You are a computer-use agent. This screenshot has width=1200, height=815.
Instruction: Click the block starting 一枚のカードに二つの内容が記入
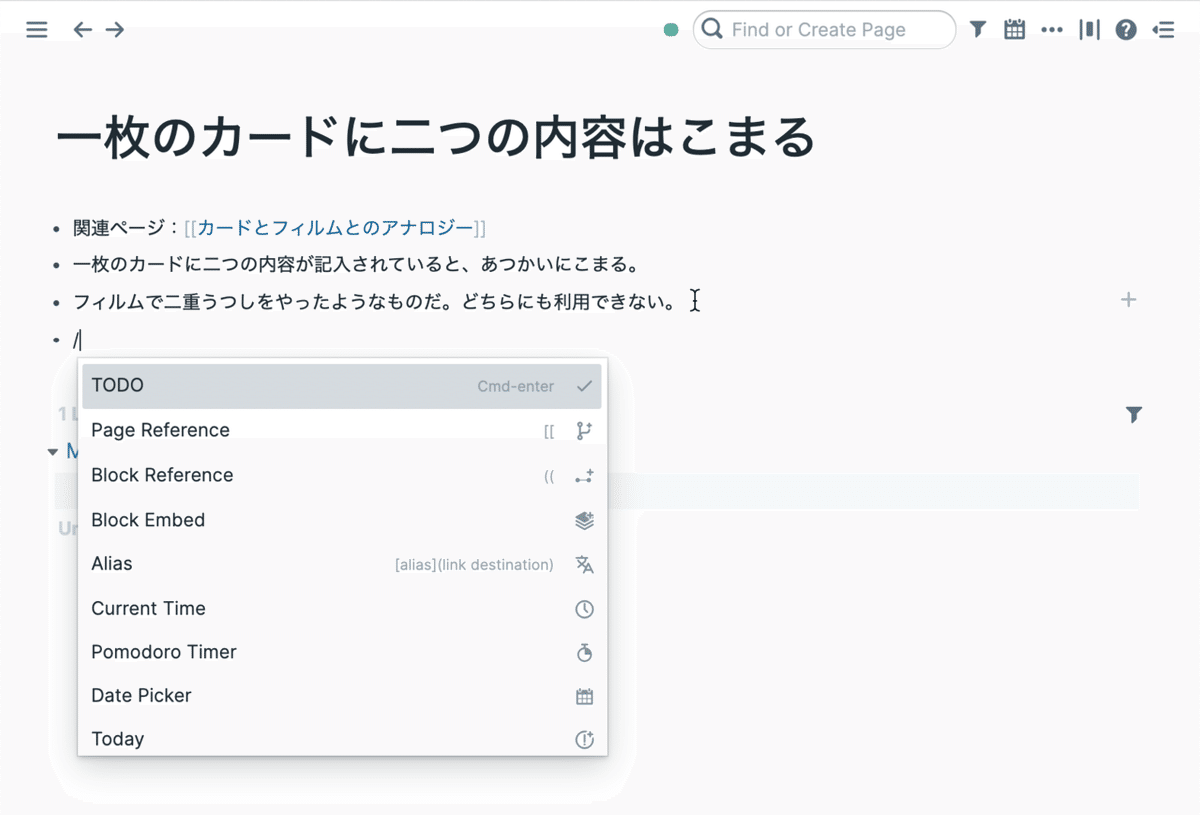click(356, 265)
